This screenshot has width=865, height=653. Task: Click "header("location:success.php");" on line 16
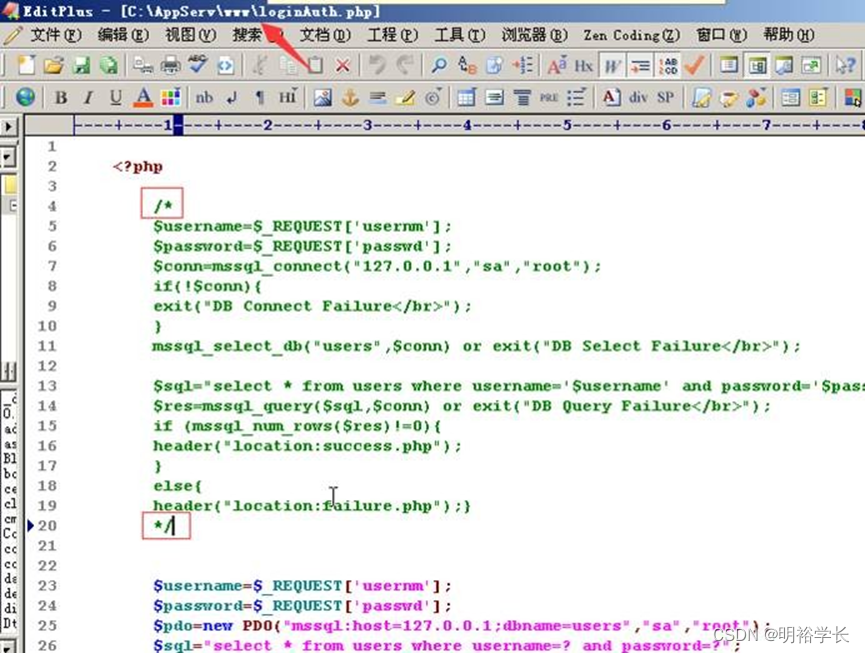click(x=307, y=446)
